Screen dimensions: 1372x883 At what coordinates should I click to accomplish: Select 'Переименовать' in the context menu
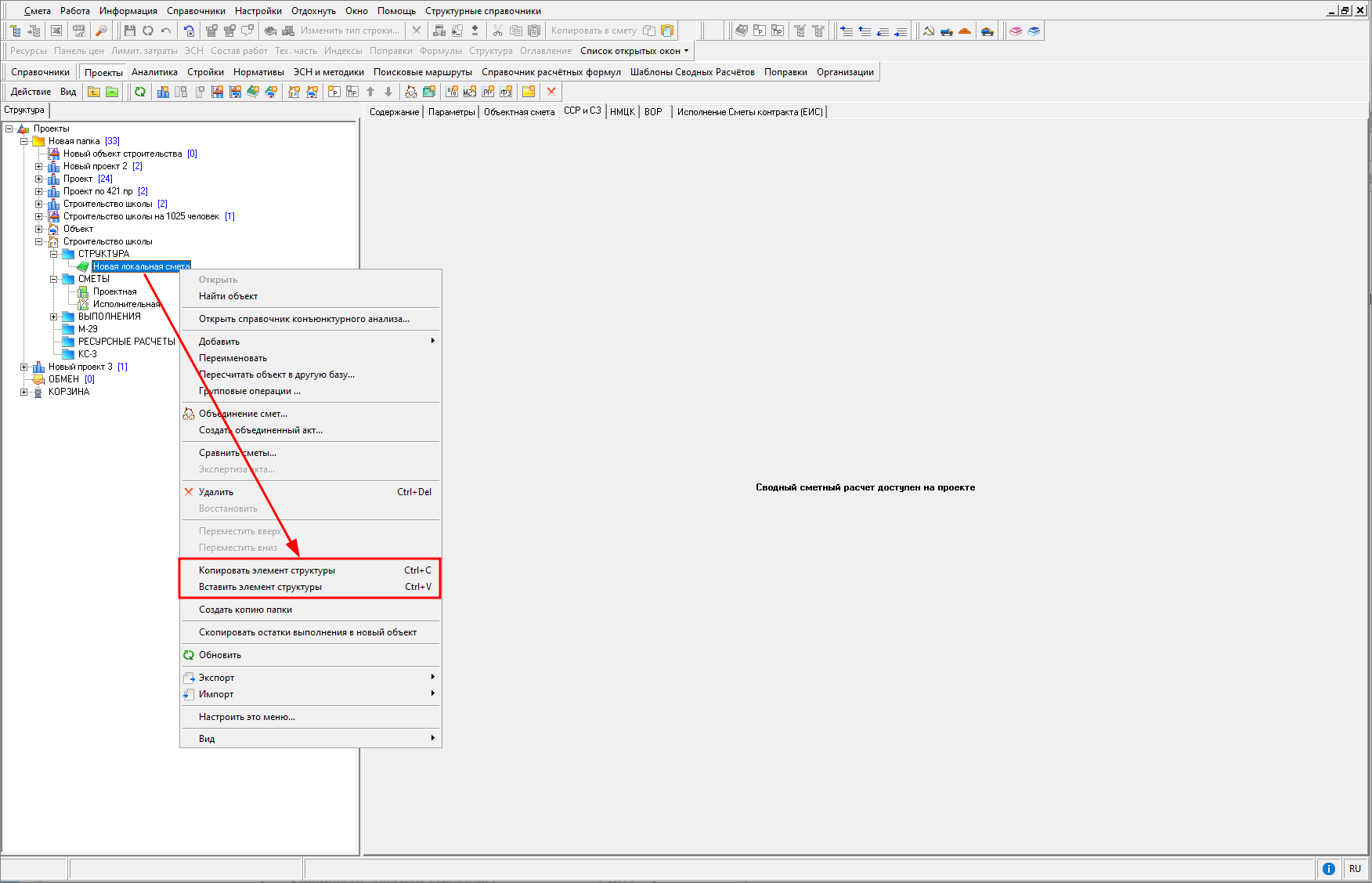tap(233, 358)
